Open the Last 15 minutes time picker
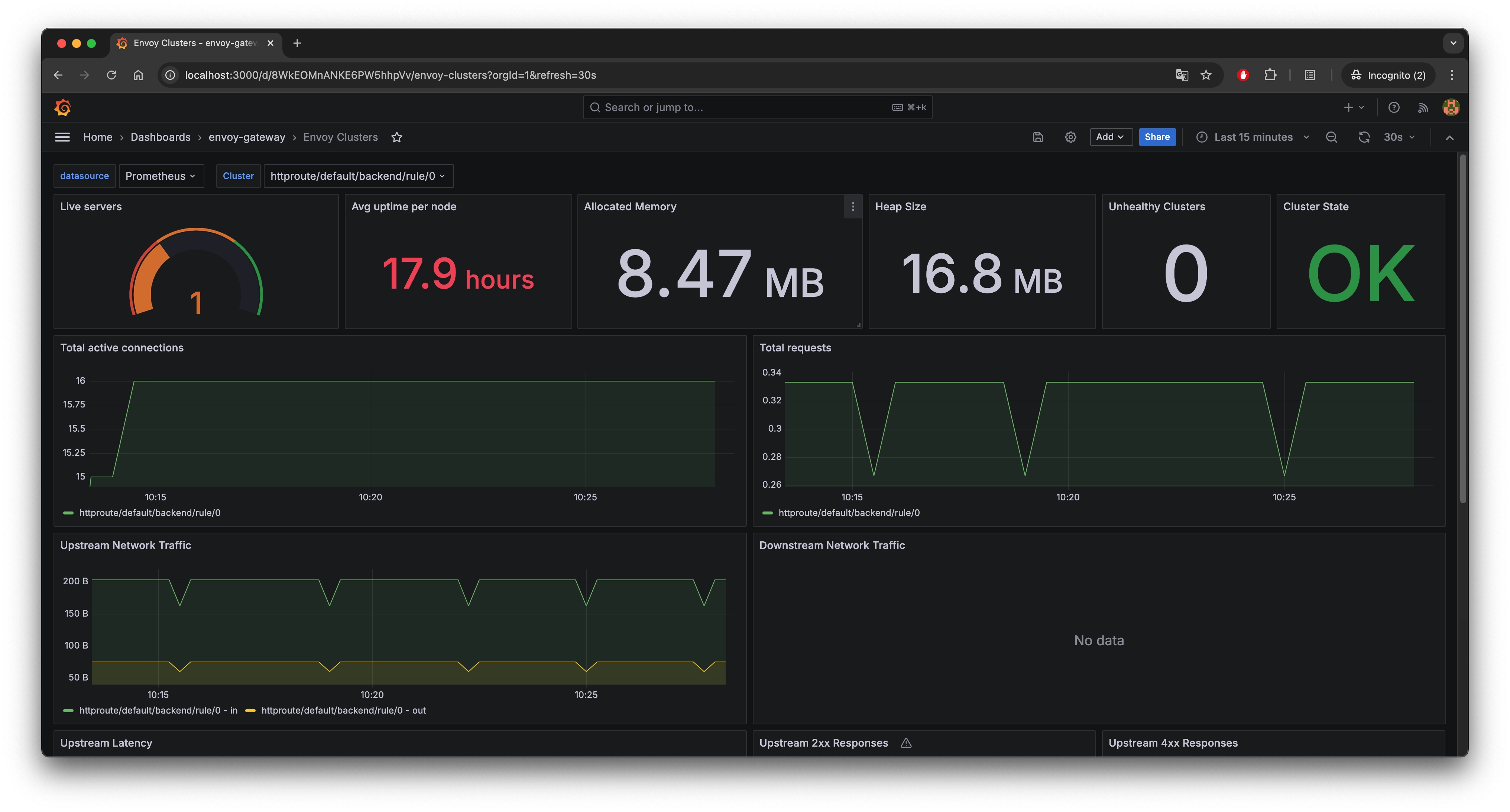 tap(1253, 137)
